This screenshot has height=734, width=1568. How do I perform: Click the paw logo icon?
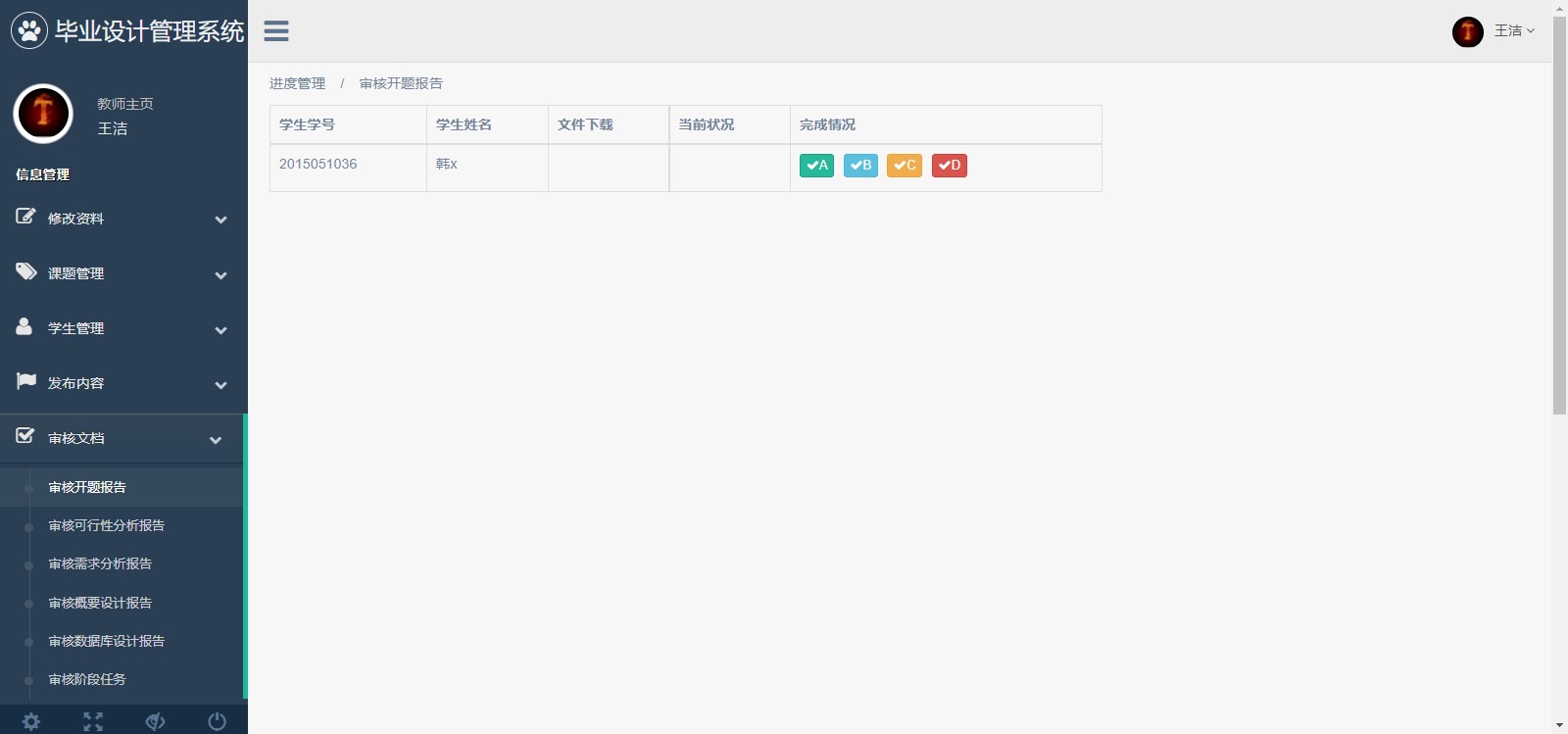[x=29, y=31]
